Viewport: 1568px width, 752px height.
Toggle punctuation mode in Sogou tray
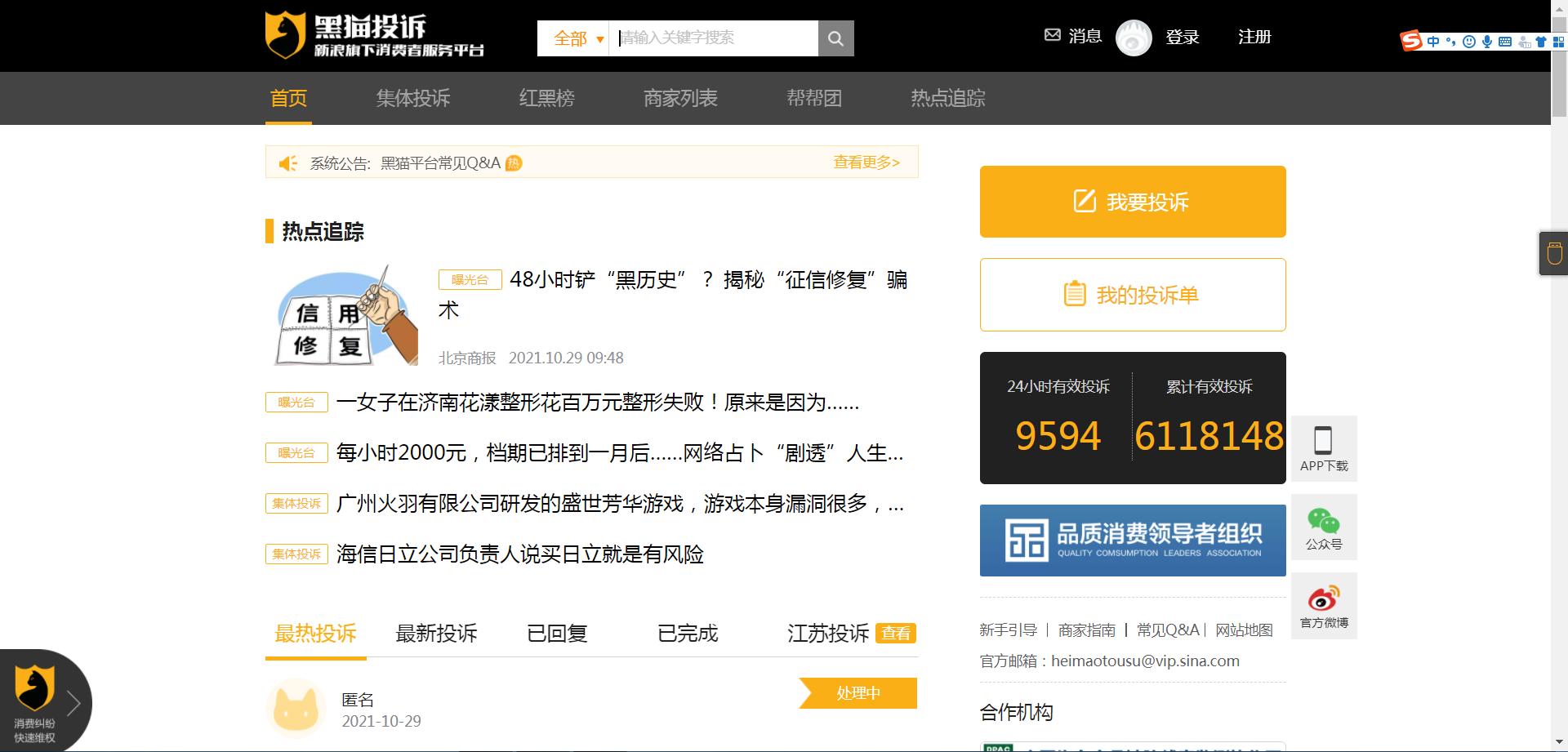coord(1451,42)
